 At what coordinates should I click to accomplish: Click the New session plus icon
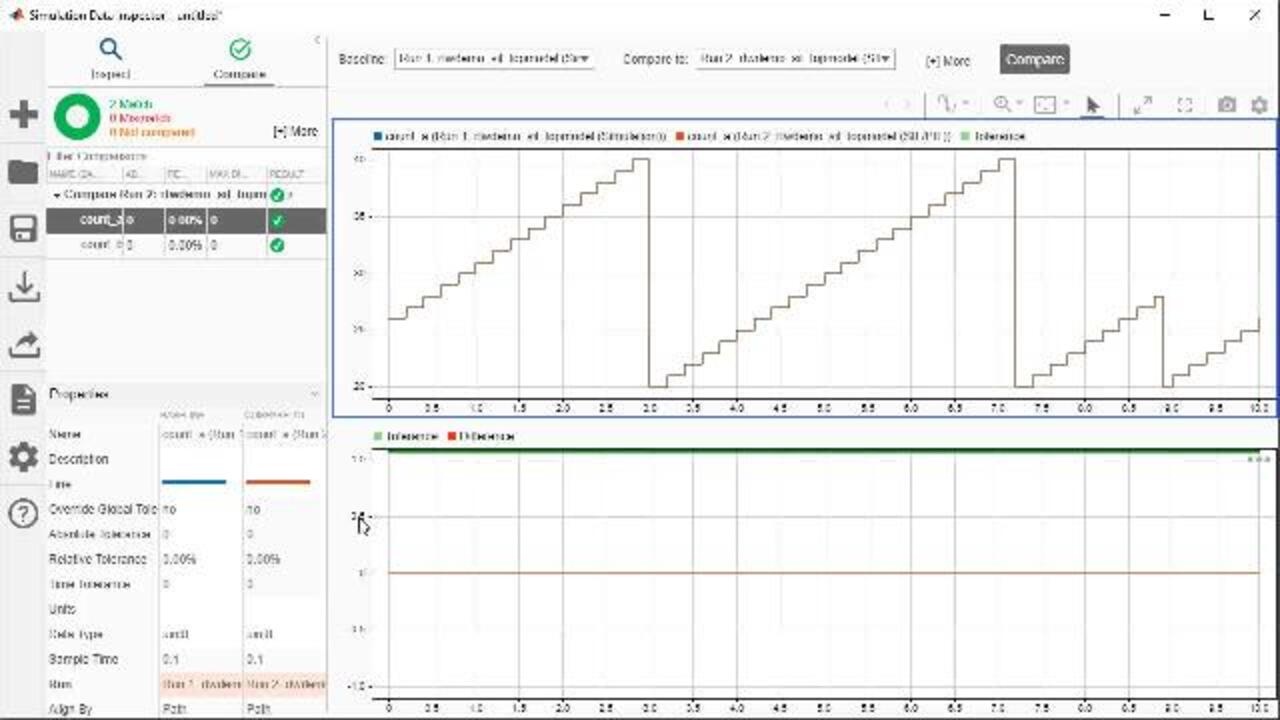23,114
